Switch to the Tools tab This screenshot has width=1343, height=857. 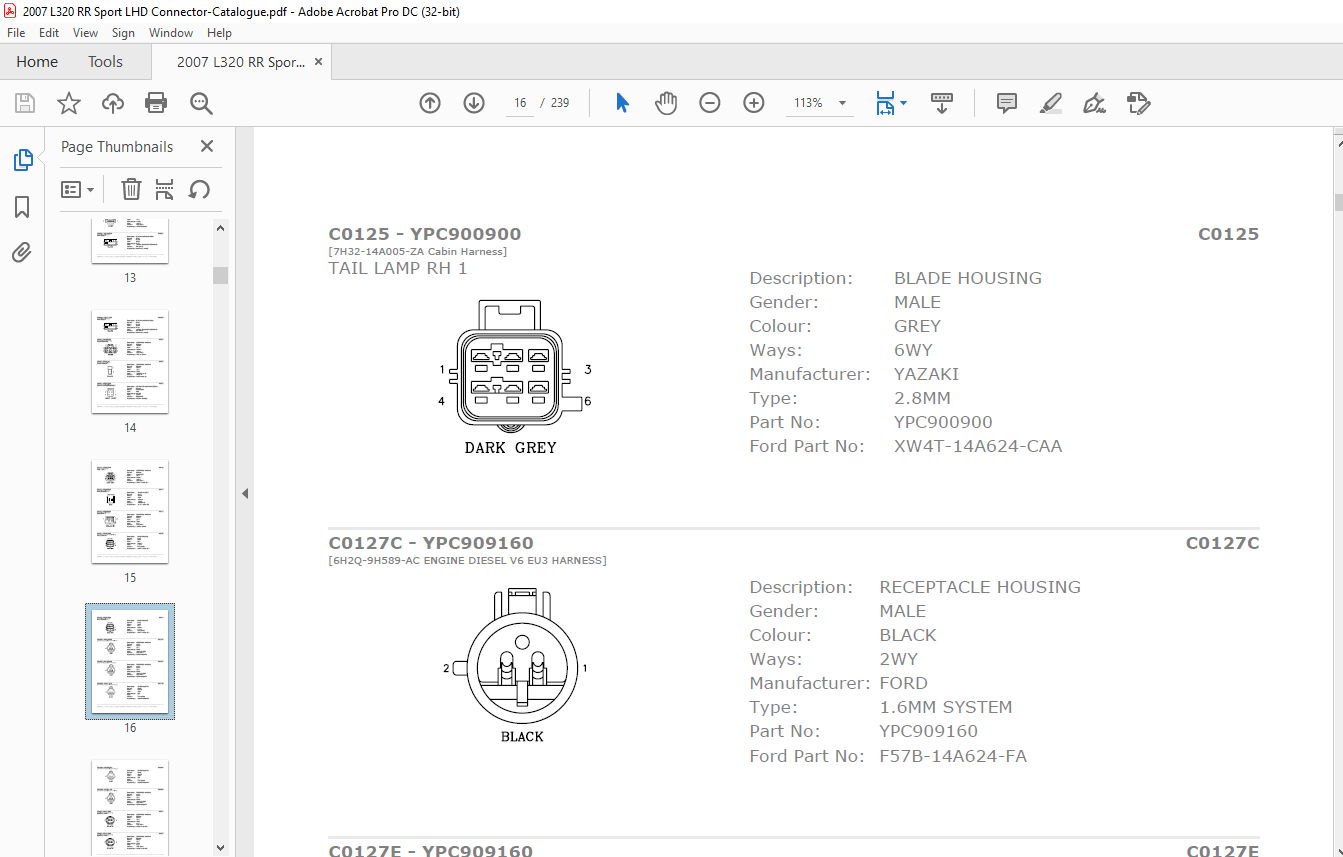point(105,62)
